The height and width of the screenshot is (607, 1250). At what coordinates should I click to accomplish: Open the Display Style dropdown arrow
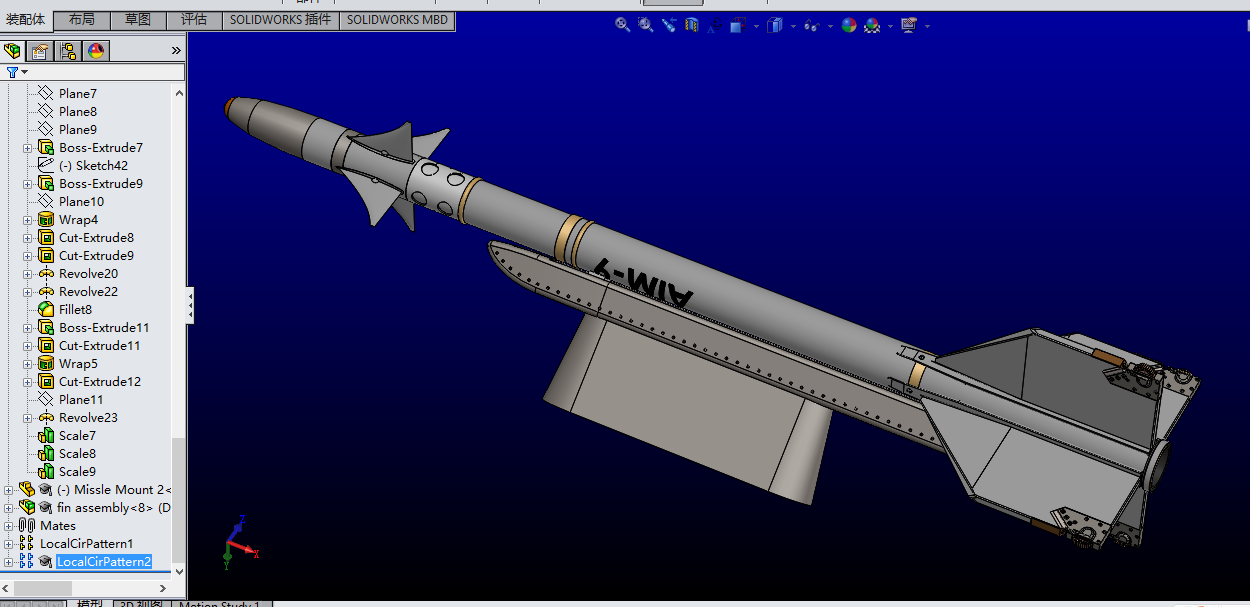pos(792,26)
